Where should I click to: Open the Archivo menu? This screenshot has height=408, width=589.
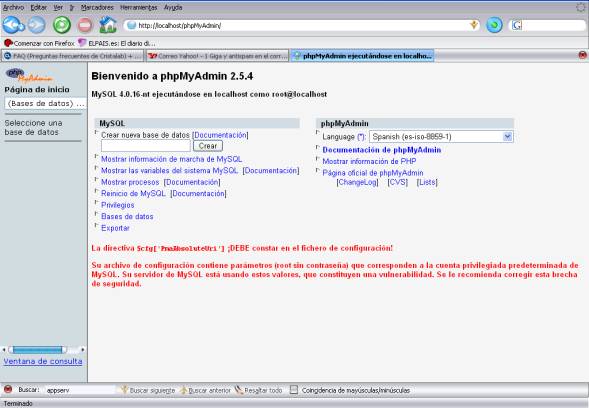(x=13, y=8)
